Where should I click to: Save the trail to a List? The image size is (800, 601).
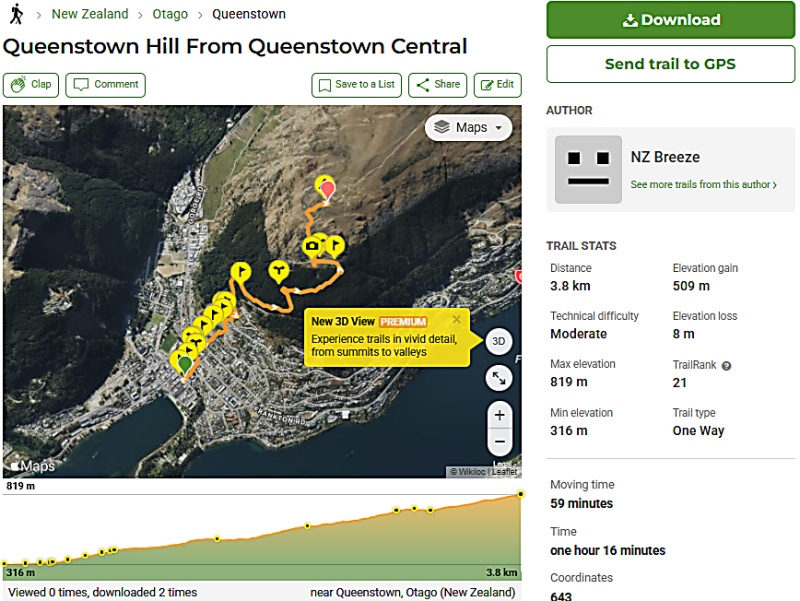tap(355, 85)
